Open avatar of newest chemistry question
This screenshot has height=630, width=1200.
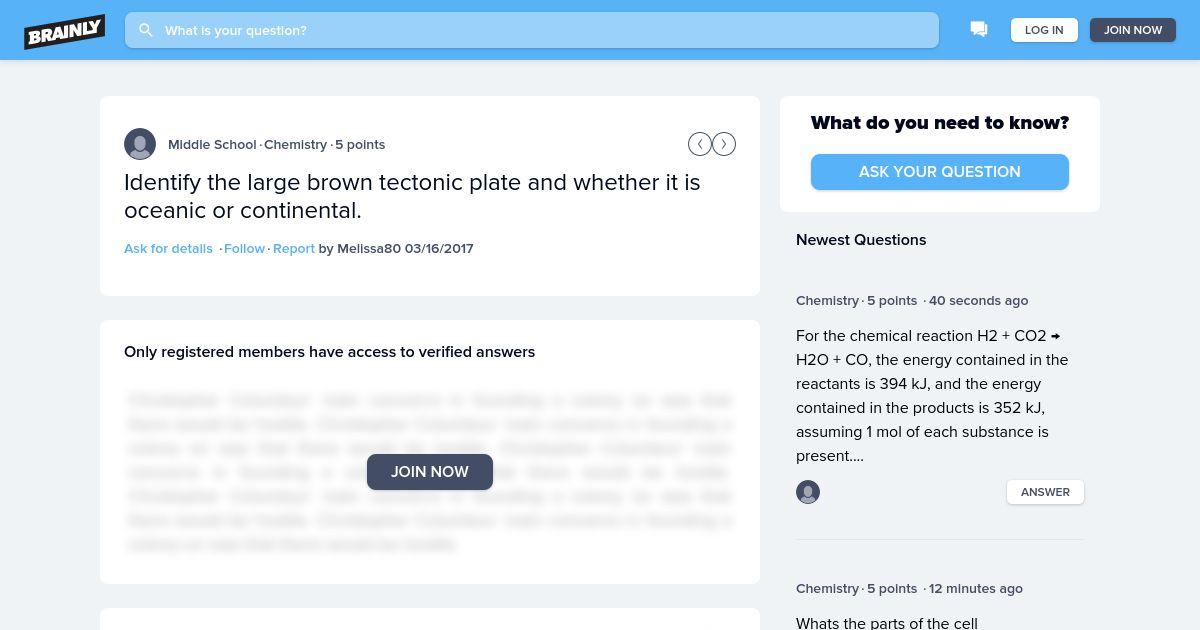(808, 492)
